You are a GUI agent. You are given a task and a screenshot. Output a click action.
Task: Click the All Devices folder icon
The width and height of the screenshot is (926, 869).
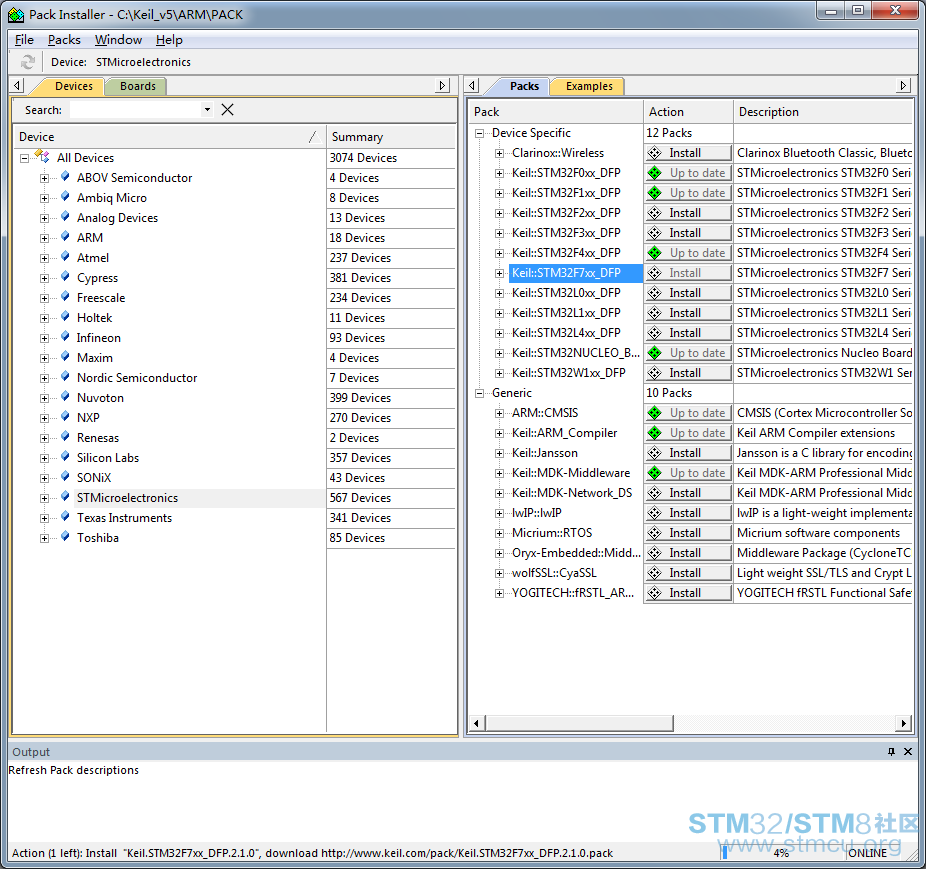(43, 157)
